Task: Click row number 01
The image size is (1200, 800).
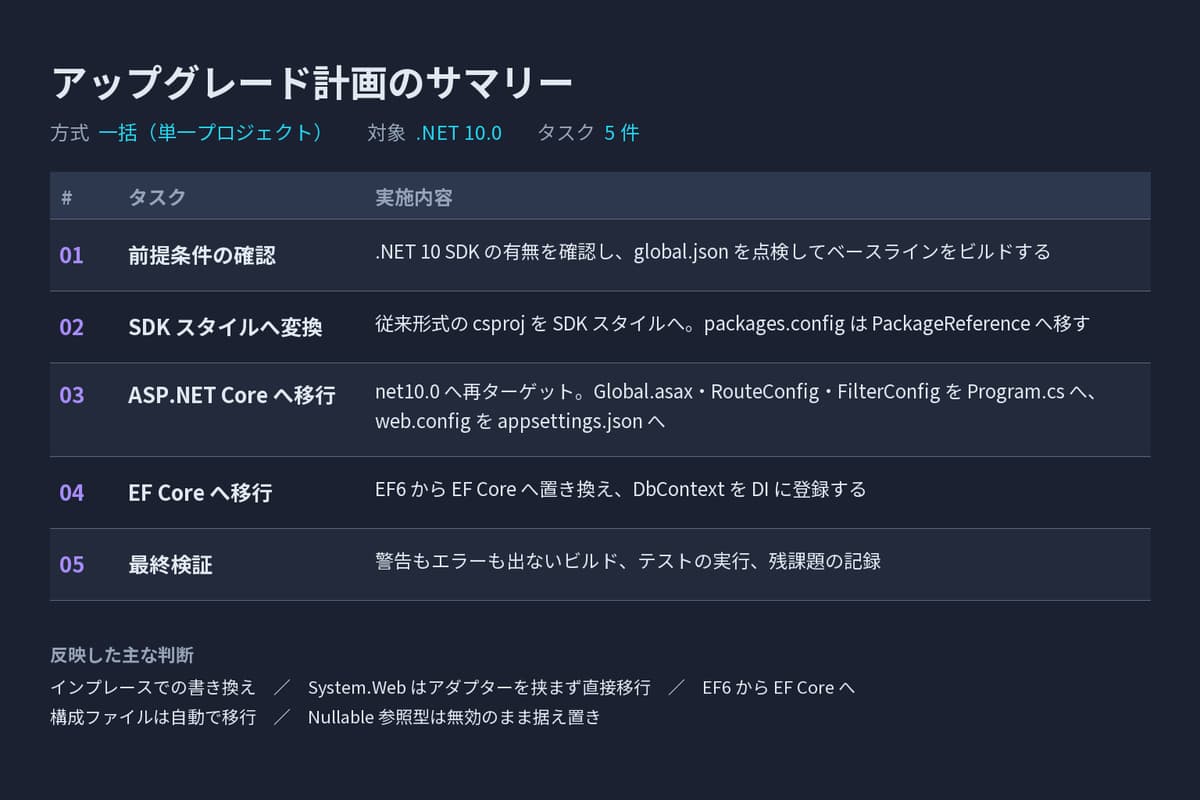Action: point(72,255)
